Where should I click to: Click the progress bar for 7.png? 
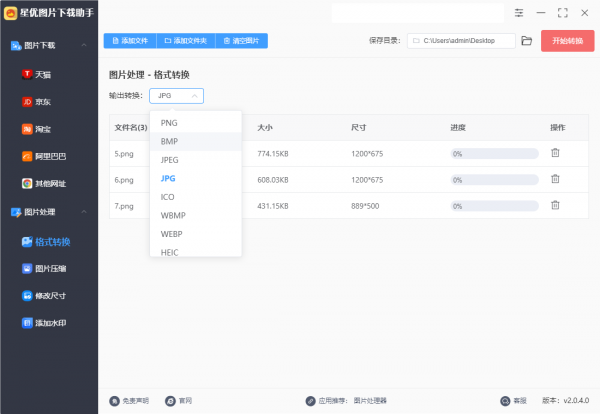[x=494, y=206]
